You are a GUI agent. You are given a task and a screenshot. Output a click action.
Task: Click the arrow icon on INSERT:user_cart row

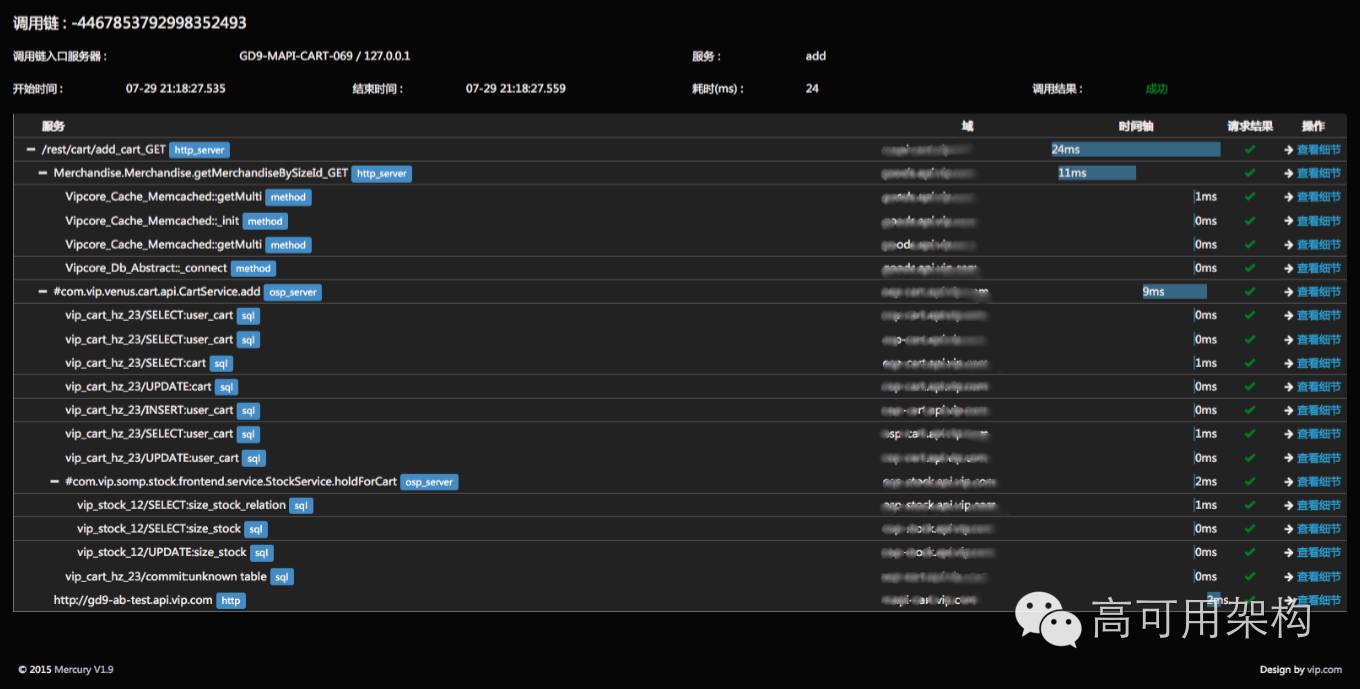[1289, 411]
